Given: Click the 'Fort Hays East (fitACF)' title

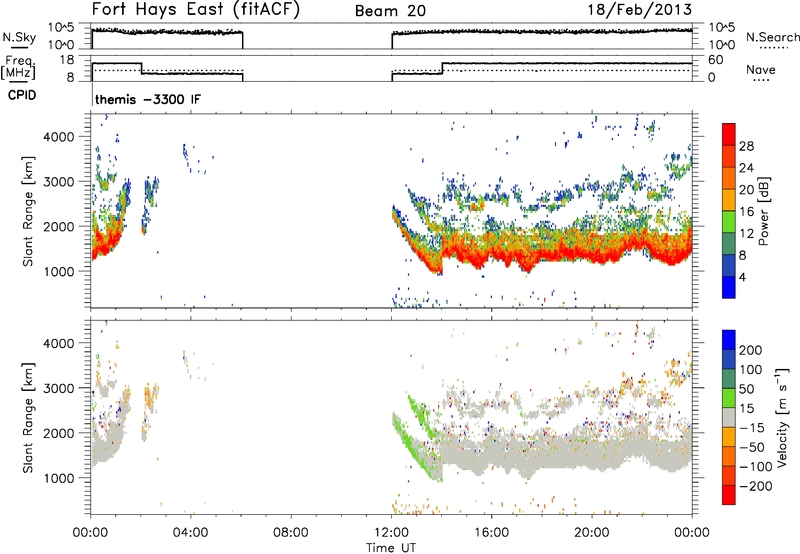Looking at the screenshot, I should click(x=195, y=9).
